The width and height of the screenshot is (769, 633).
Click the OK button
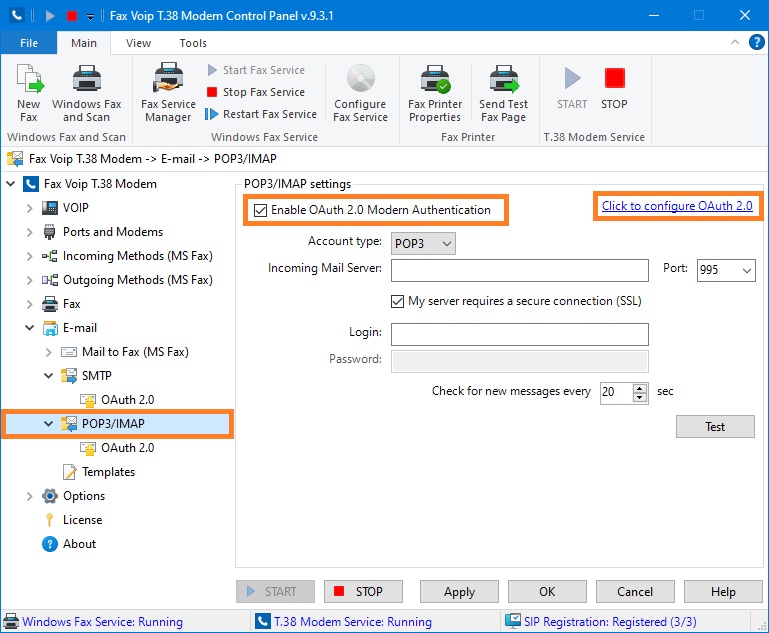tap(547, 591)
